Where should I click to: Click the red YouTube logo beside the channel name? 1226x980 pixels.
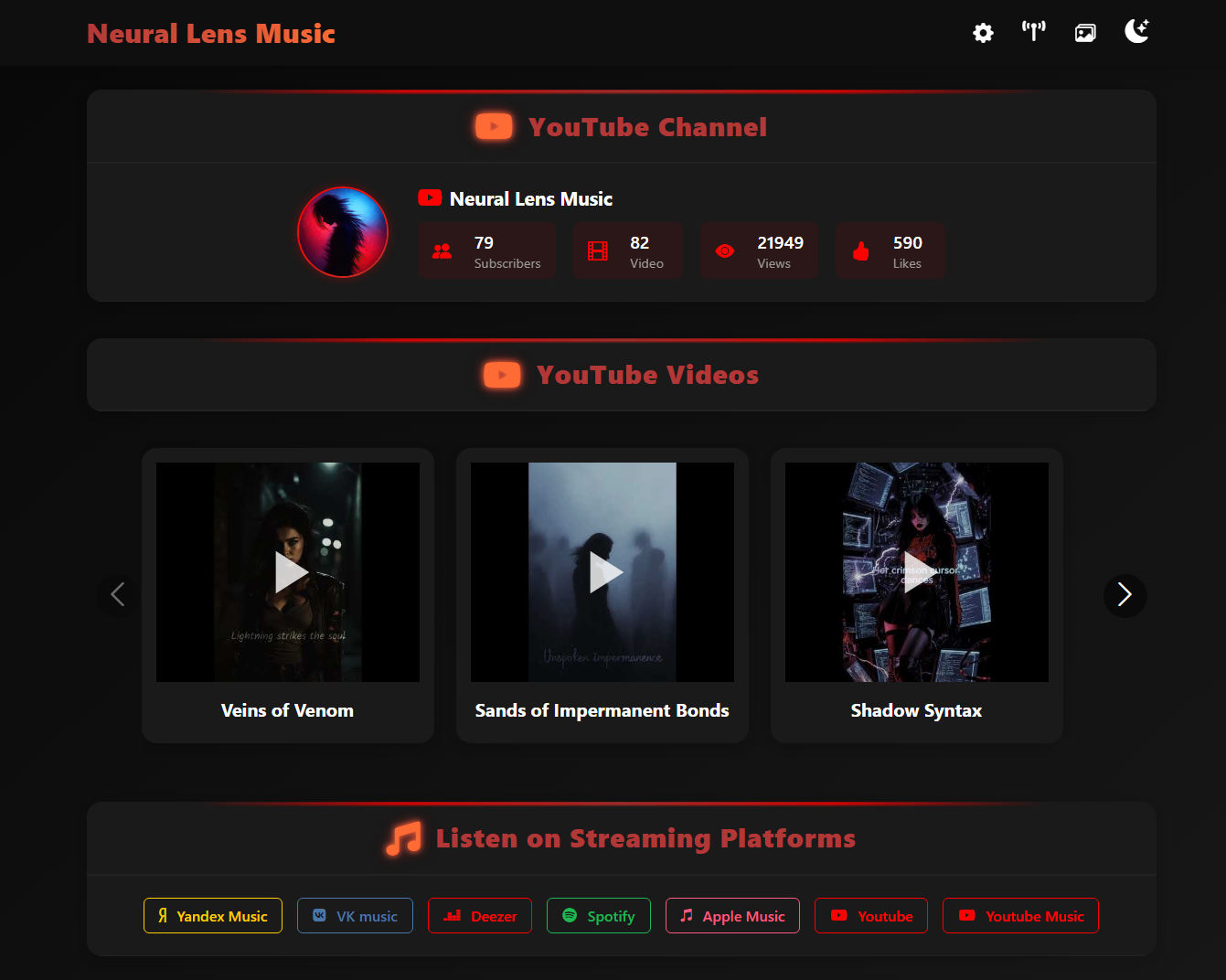coord(430,198)
